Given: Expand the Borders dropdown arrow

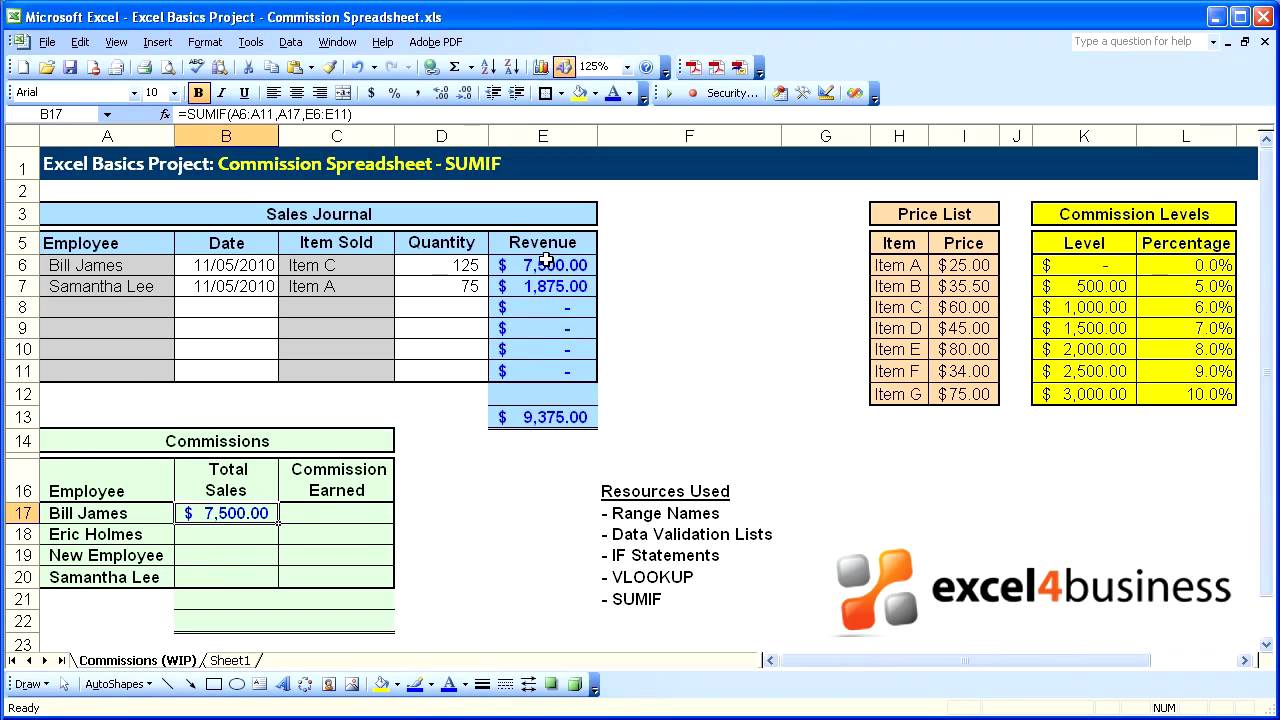Looking at the screenshot, I should point(561,93).
